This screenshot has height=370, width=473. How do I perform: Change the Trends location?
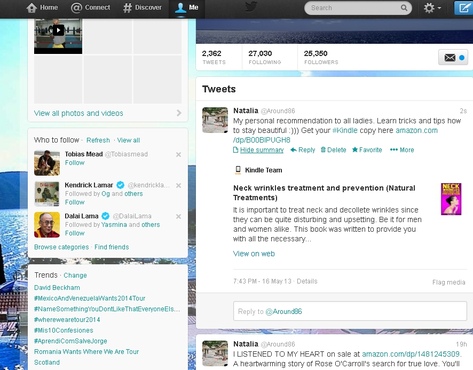click(x=75, y=275)
